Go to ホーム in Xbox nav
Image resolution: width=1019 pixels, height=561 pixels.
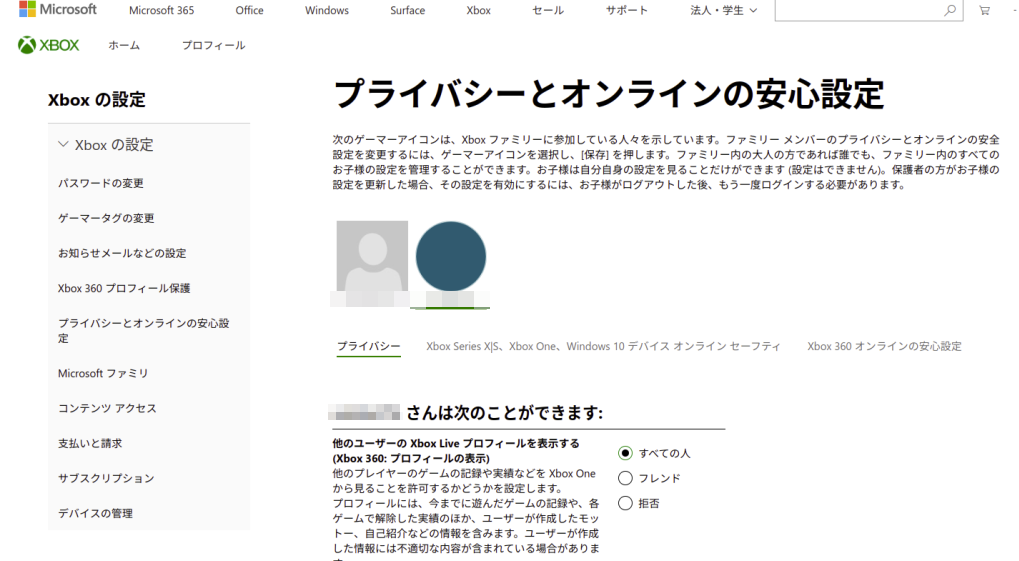[x=123, y=45]
